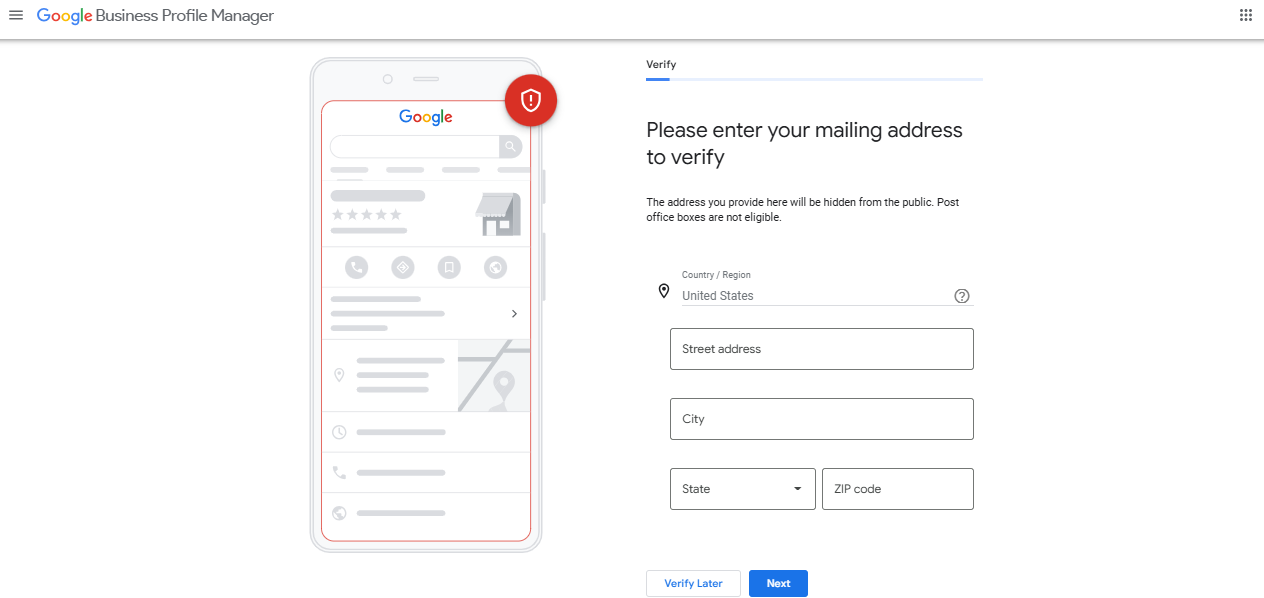The image size is (1264, 598).
Task: Click the help question mark icon
Action: tap(961, 296)
